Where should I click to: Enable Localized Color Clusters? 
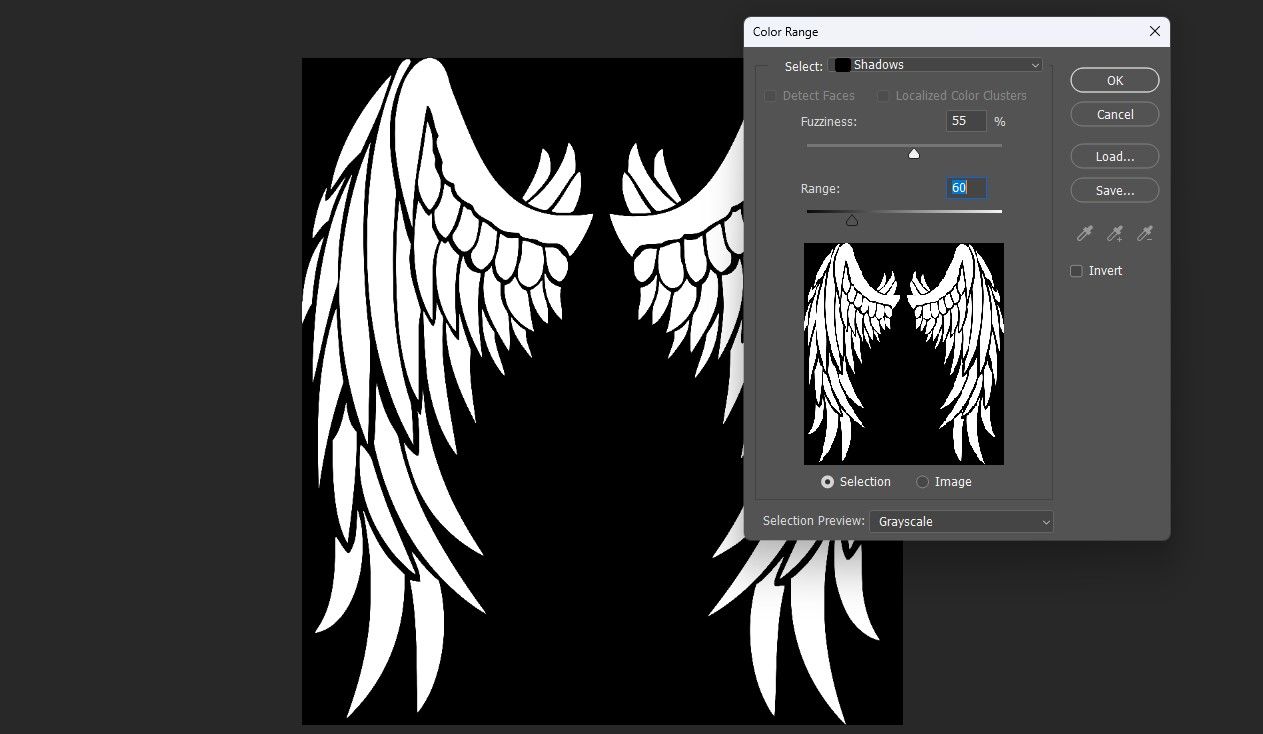click(x=883, y=95)
